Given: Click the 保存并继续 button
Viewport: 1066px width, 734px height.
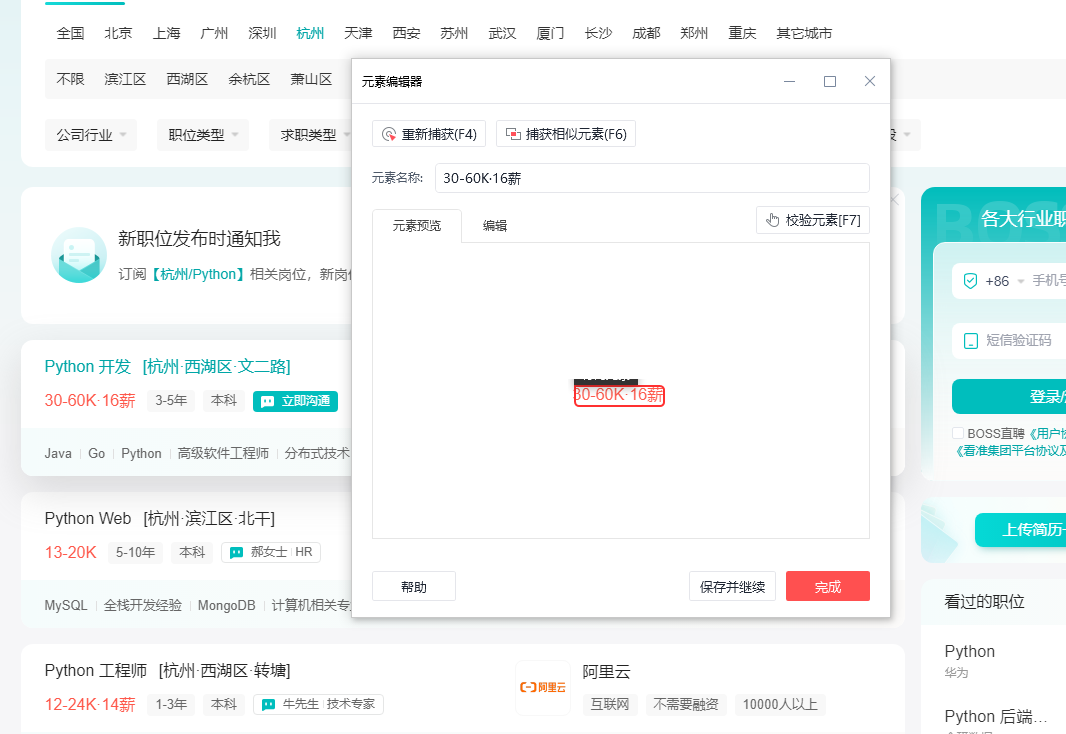Looking at the screenshot, I should pyautogui.click(x=733, y=587).
